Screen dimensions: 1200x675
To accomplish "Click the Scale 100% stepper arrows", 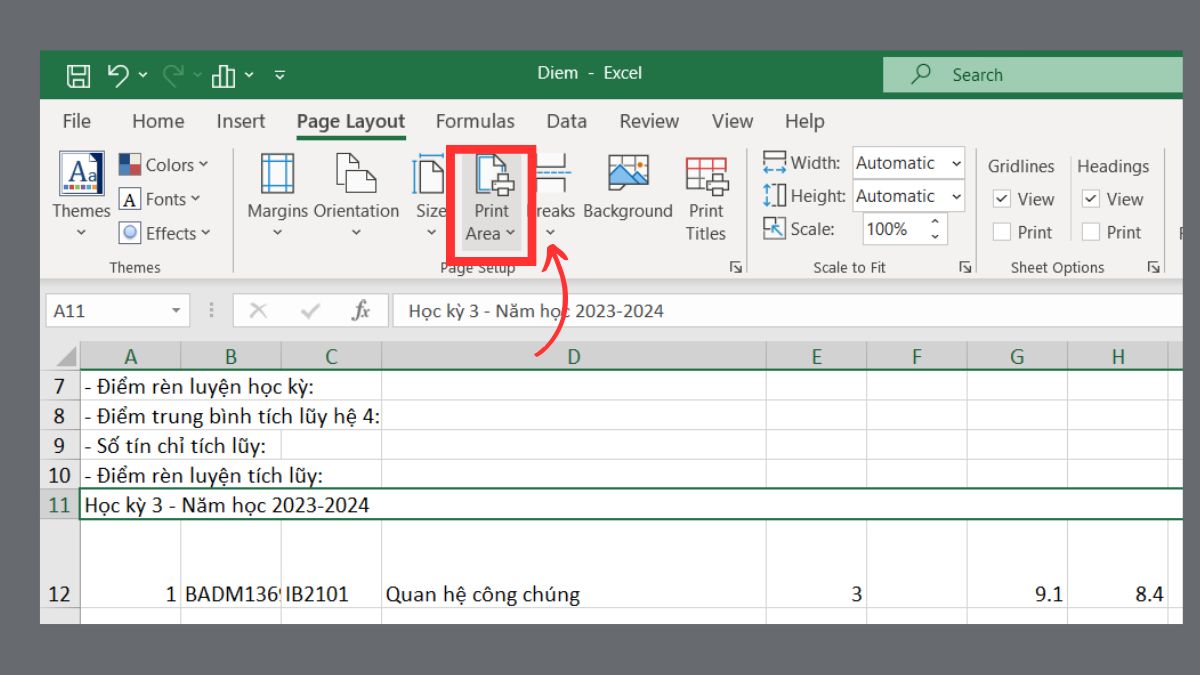I will (x=936, y=229).
